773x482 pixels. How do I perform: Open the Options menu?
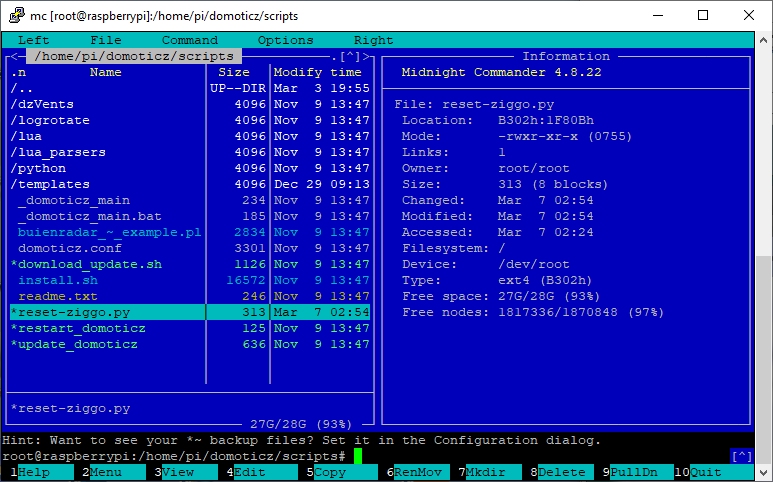[x=285, y=40]
